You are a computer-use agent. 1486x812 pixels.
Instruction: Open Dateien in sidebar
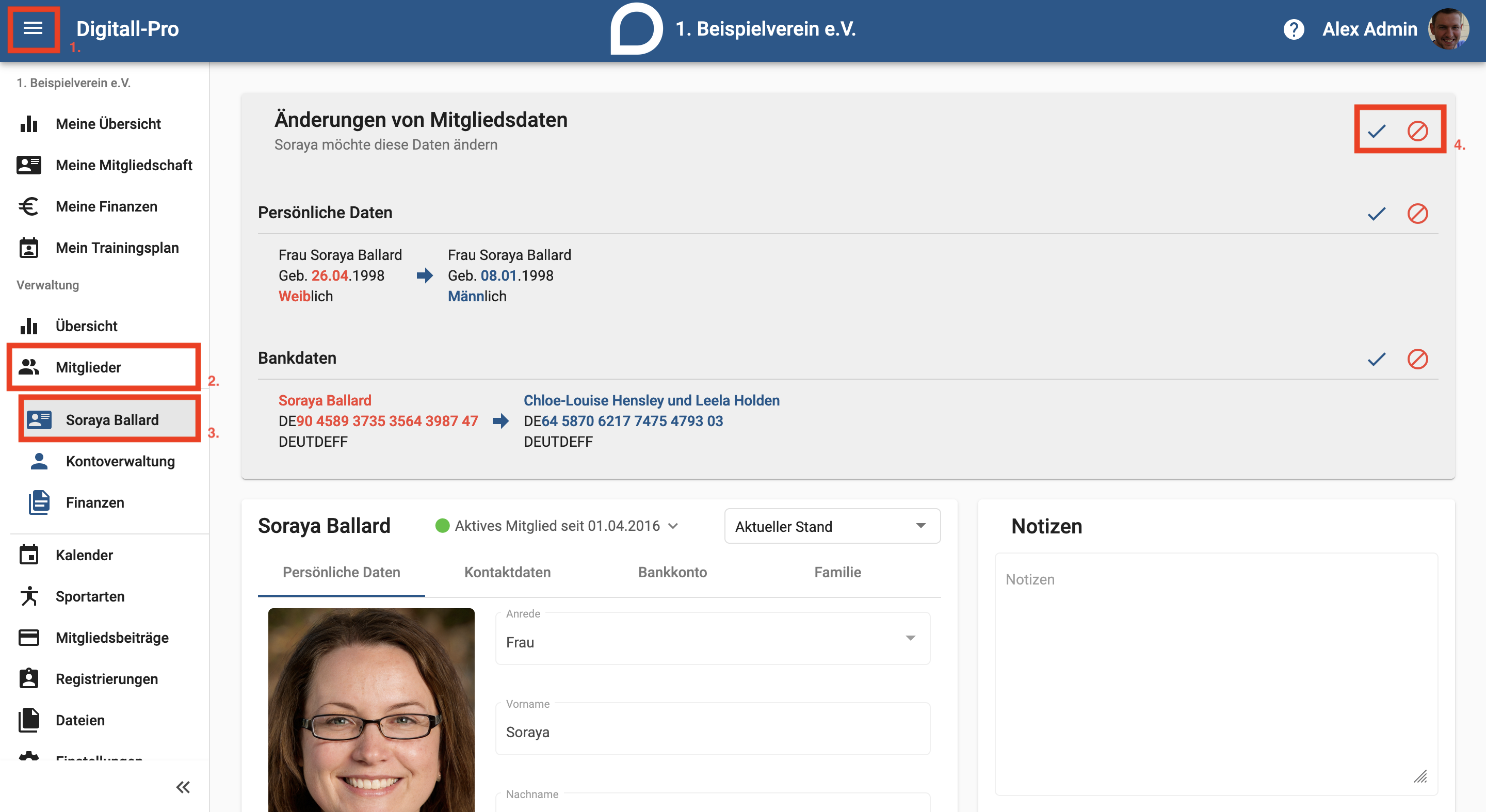104,720
